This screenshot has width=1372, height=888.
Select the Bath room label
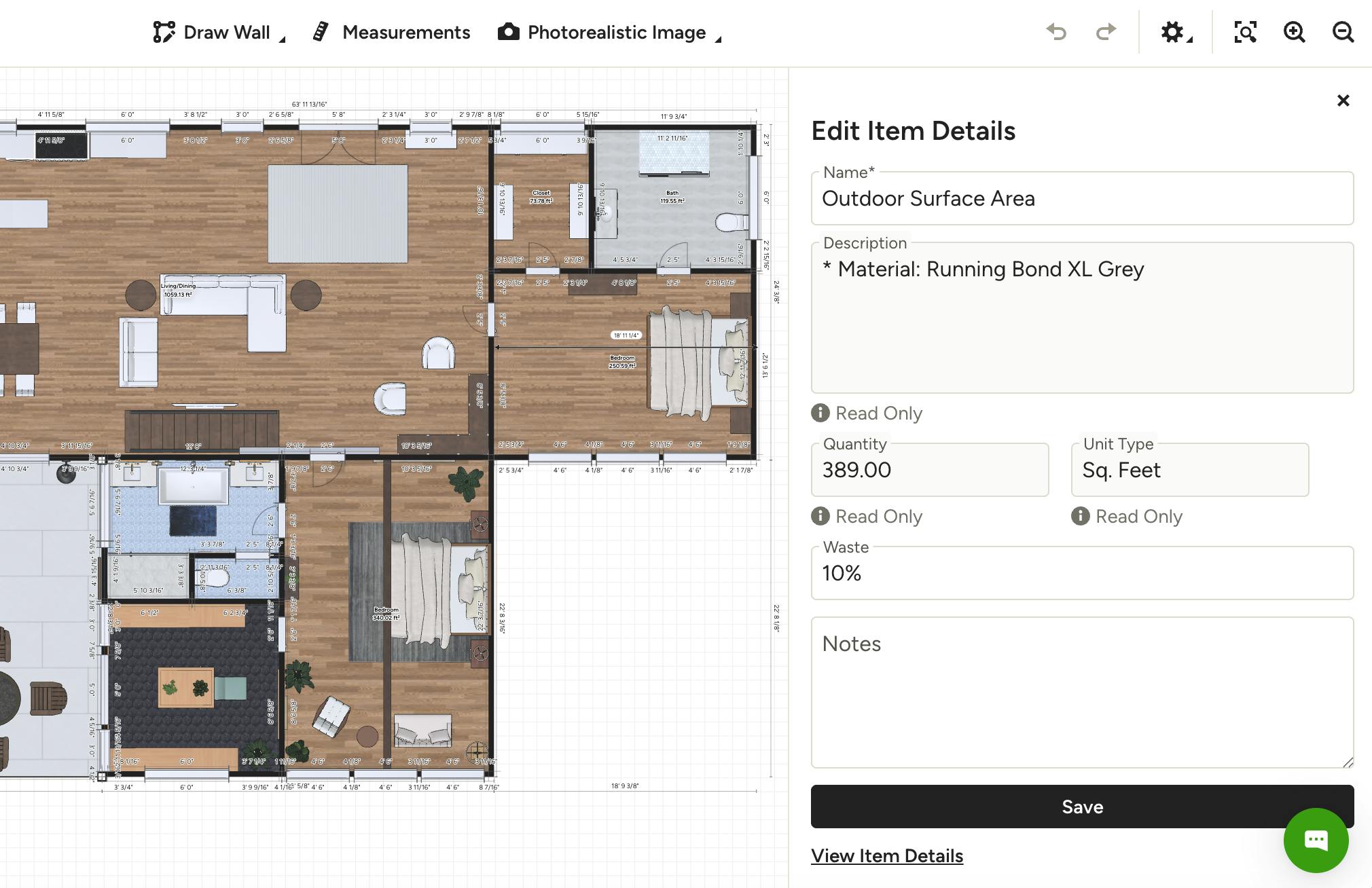(672, 197)
